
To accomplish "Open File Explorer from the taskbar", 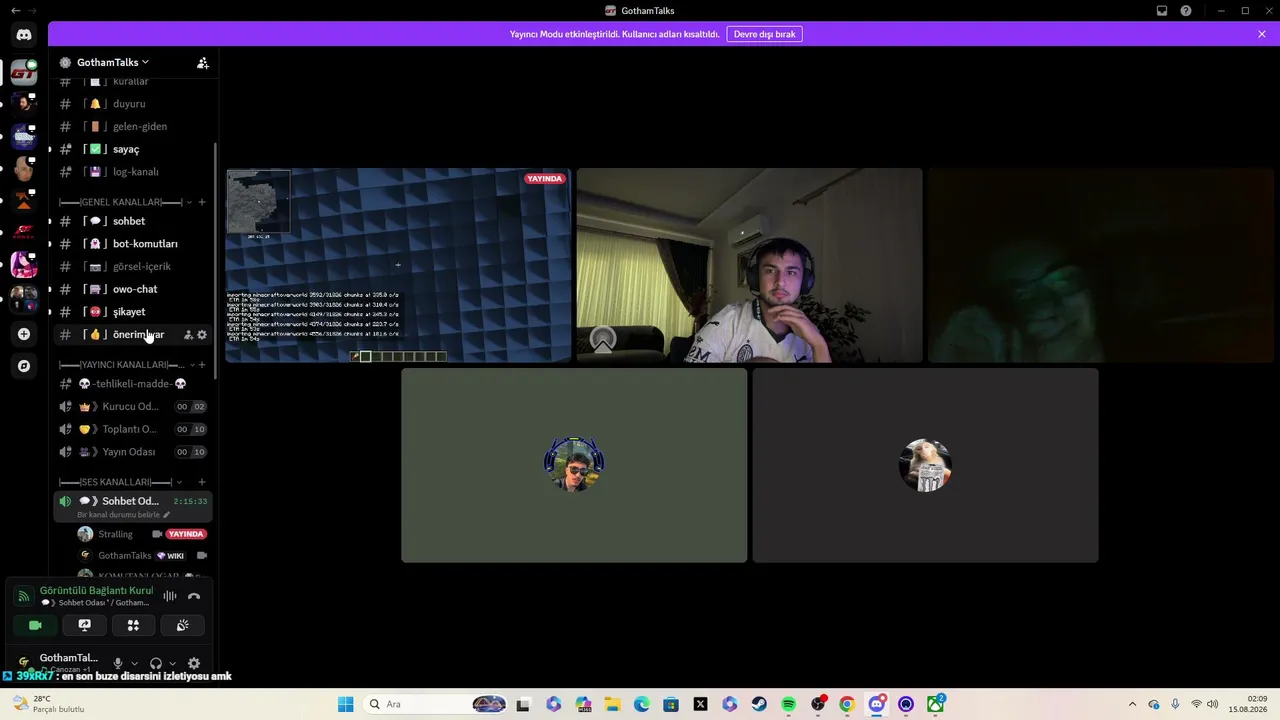I will point(612,704).
